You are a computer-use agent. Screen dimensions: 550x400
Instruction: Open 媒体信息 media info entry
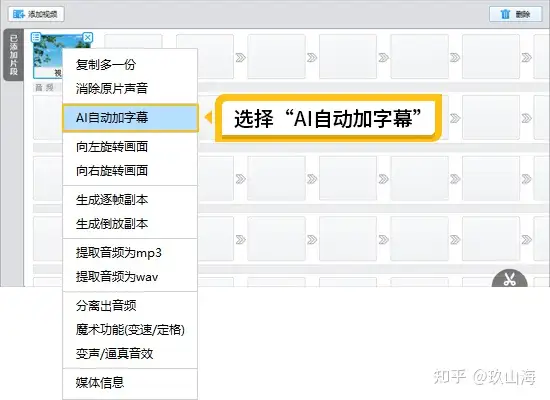click(x=130, y=382)
